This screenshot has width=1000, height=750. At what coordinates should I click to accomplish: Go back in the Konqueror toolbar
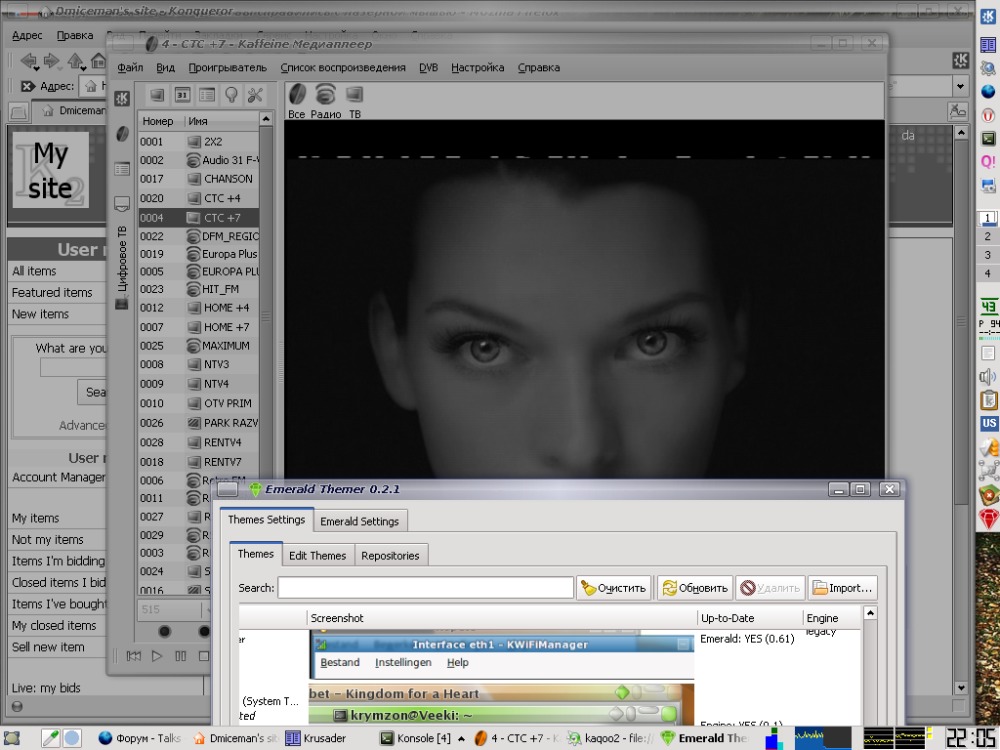(x=29, y=61)
